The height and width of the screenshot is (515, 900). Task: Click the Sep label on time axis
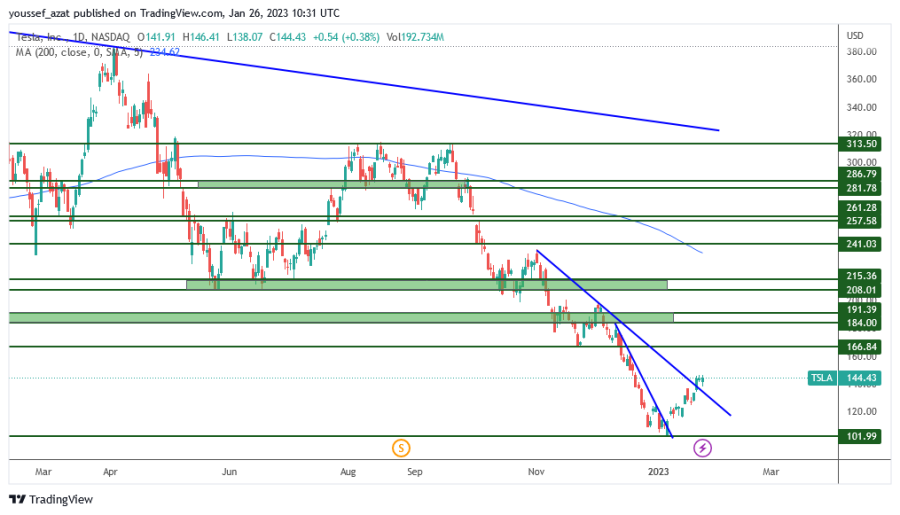[x=414, y=472]
